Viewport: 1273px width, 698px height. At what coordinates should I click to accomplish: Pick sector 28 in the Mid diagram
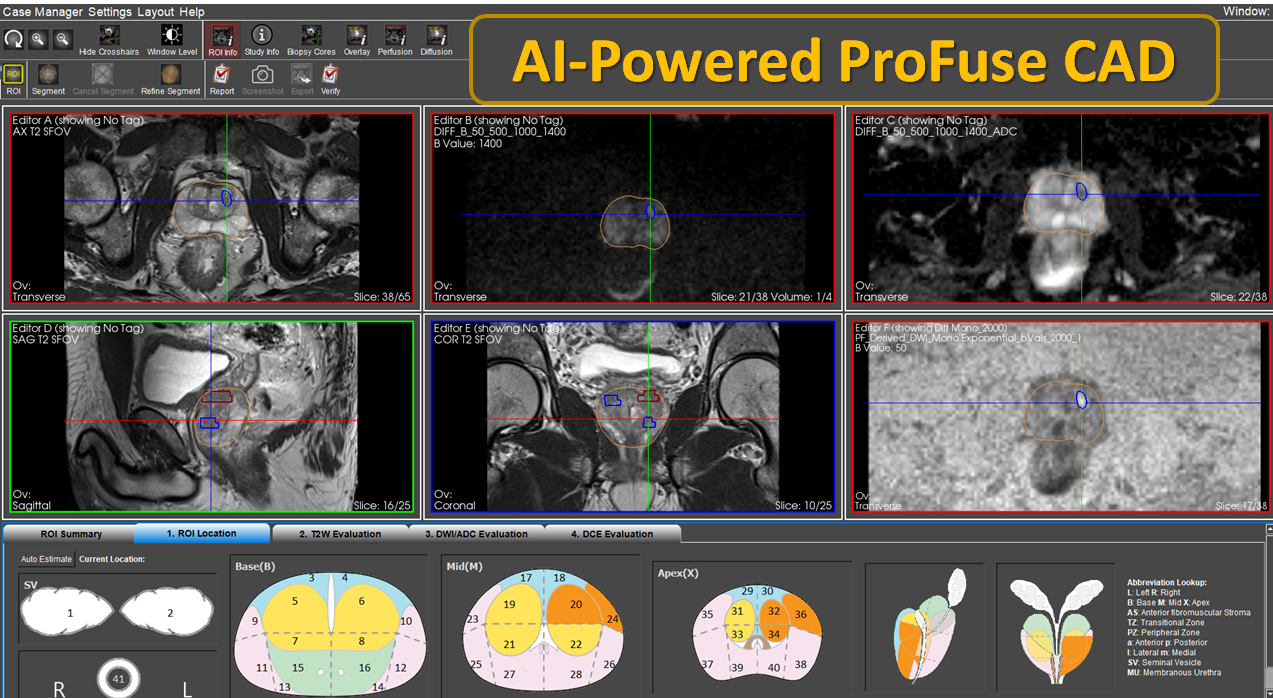576,675
